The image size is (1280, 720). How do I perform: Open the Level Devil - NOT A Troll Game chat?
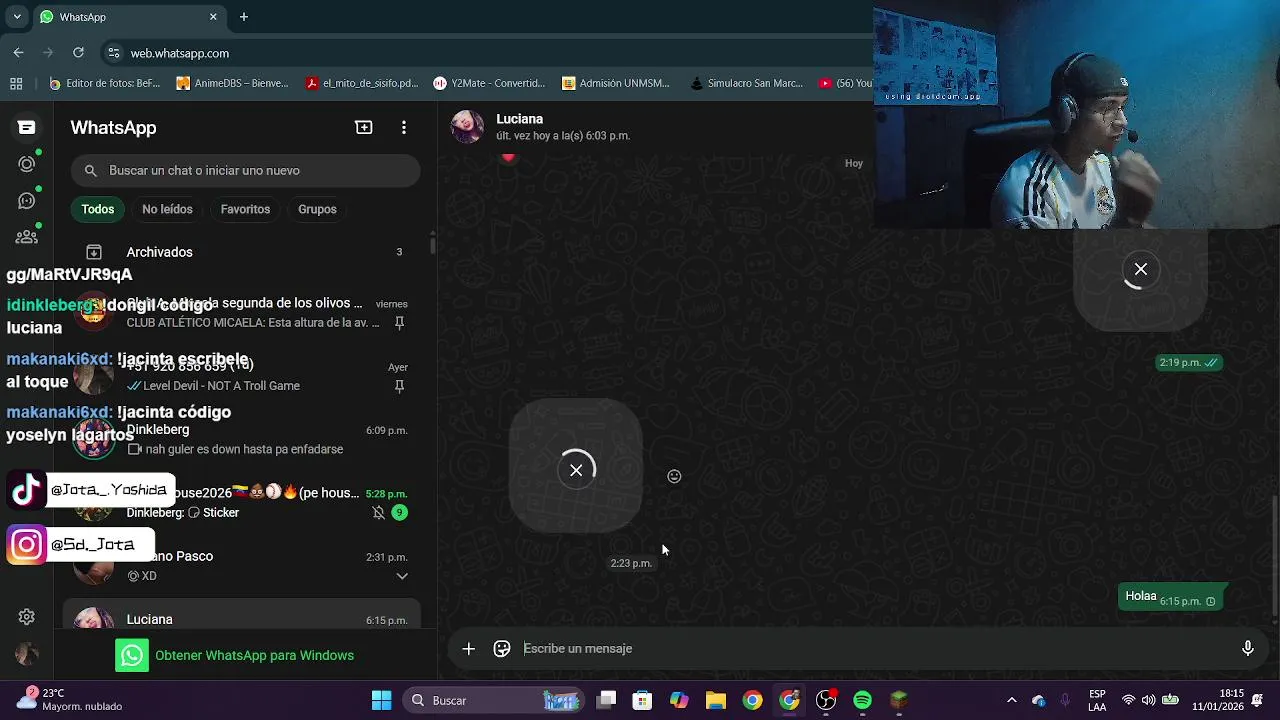(x=242, y=376)
